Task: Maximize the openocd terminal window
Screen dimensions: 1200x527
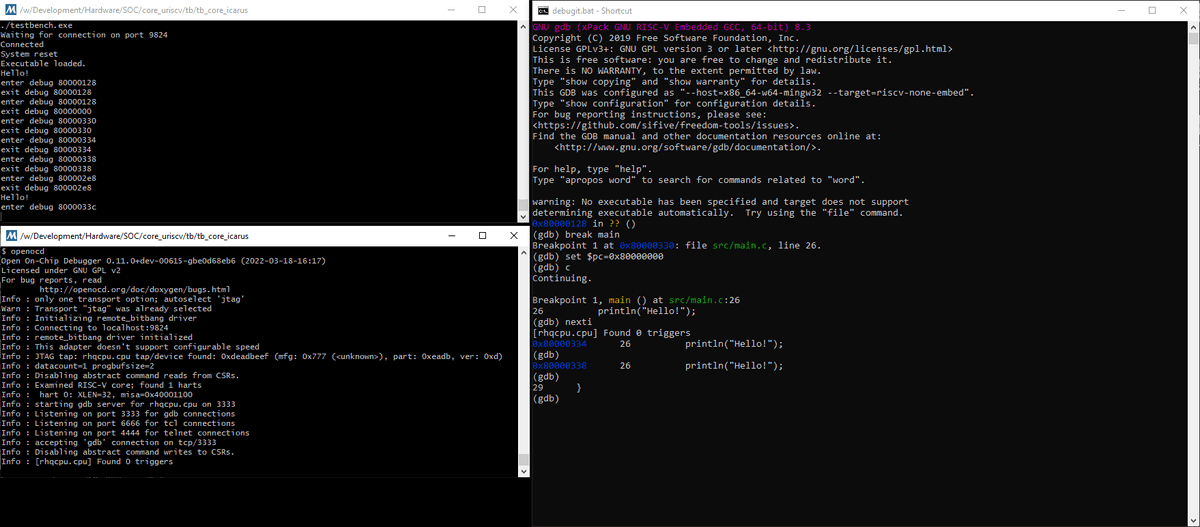Action: pos(482,236)
